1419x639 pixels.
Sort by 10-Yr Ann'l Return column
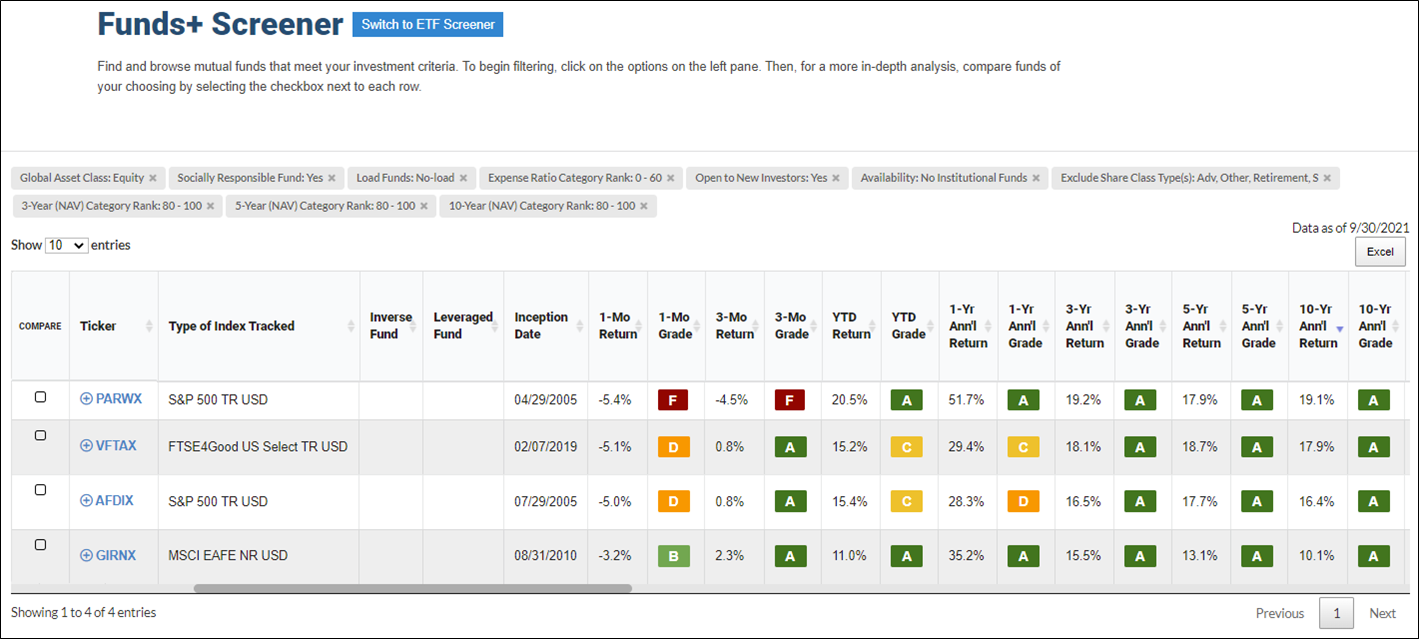[x=1318, y=326]
